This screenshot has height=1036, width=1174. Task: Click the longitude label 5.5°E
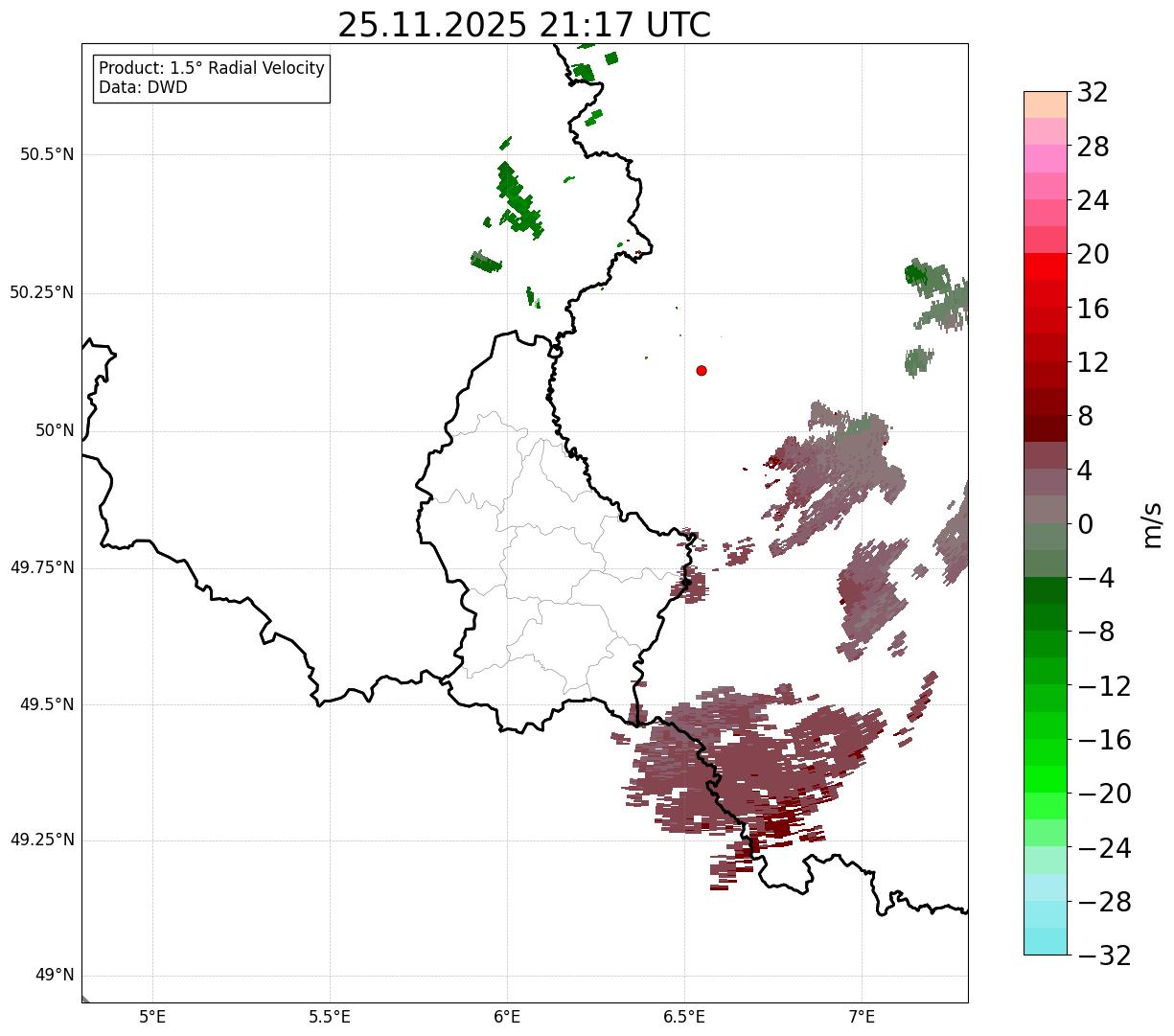click(x=330, y=1017)
